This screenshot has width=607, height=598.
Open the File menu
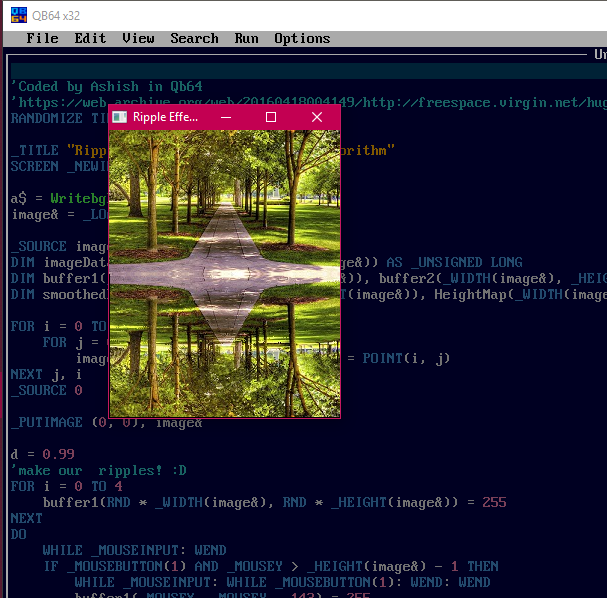click(x=42, y=38)
